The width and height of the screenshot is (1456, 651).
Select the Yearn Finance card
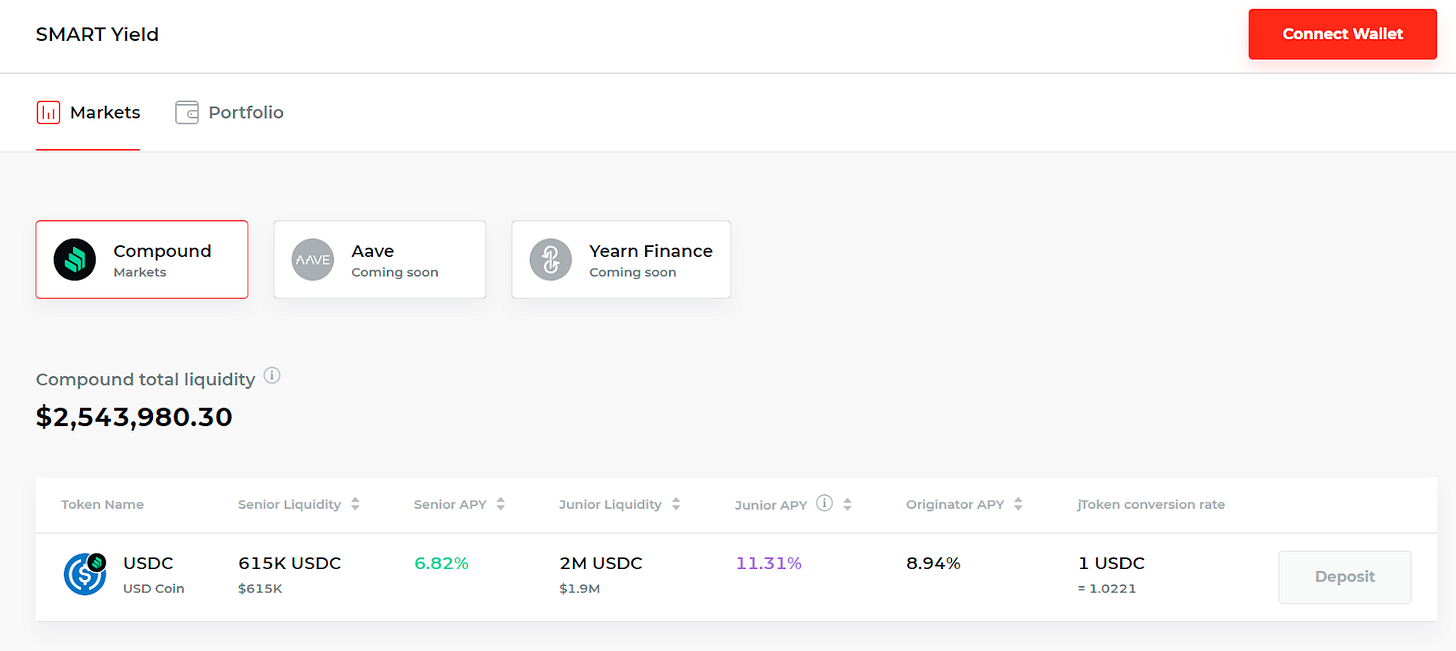(x=621, y=260)
